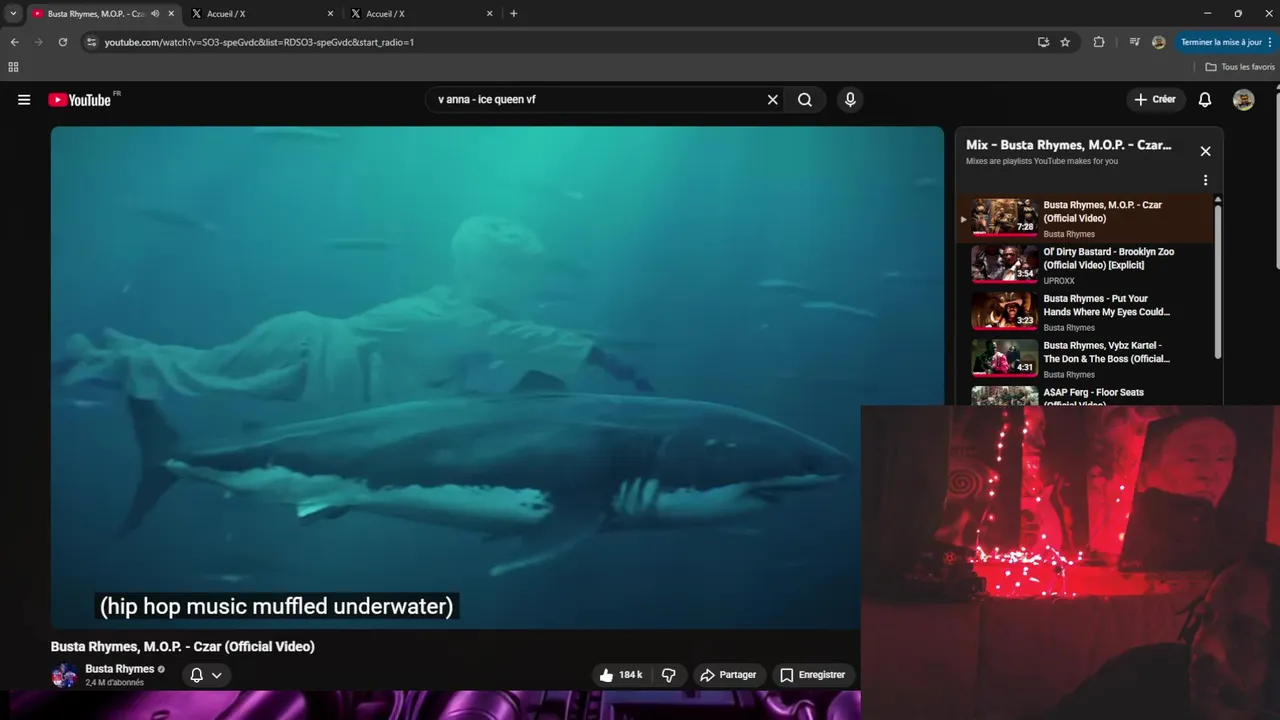Close the Mix playlist panel
1280x720 pixels.
(1205, 151)
